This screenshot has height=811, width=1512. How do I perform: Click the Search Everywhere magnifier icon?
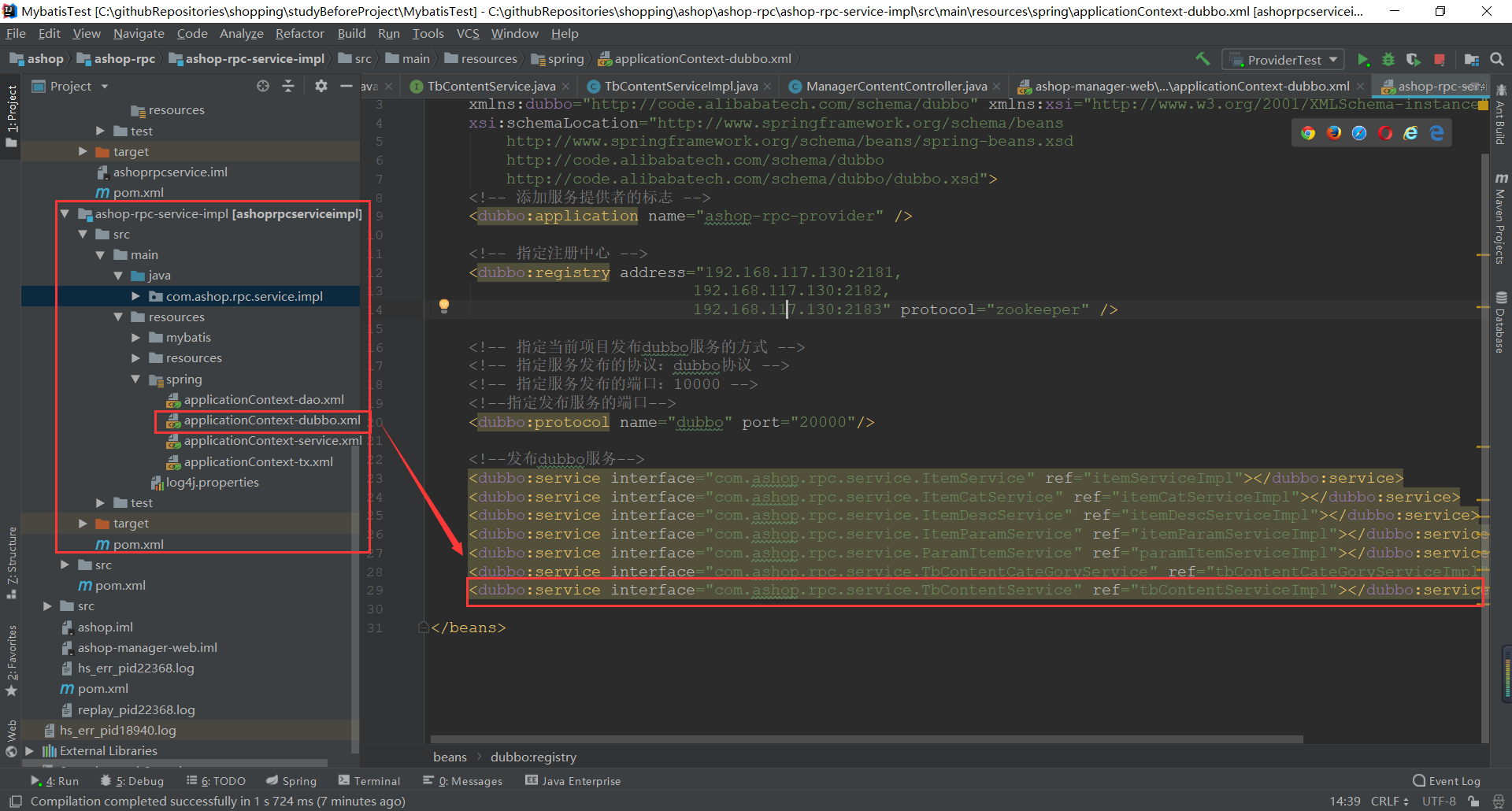click(1497, 59)
